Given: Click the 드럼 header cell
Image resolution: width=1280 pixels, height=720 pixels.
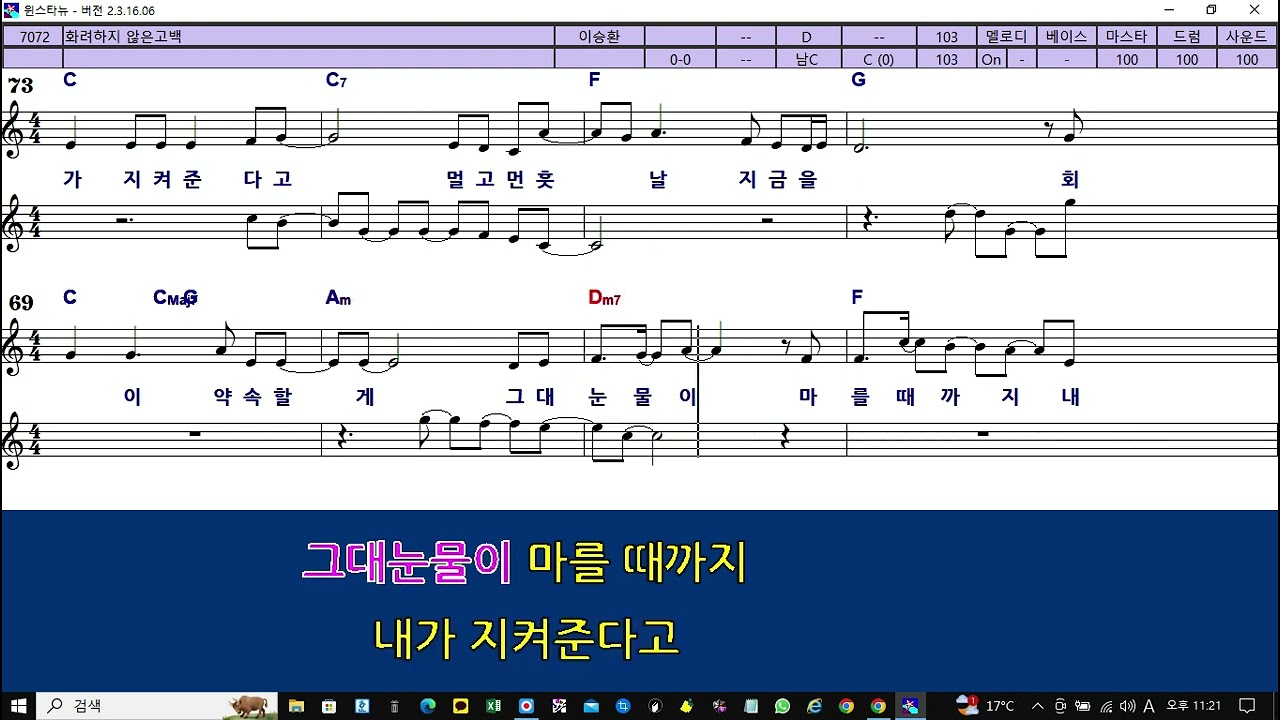Looking at the screenshot, I should point(1186,36).
